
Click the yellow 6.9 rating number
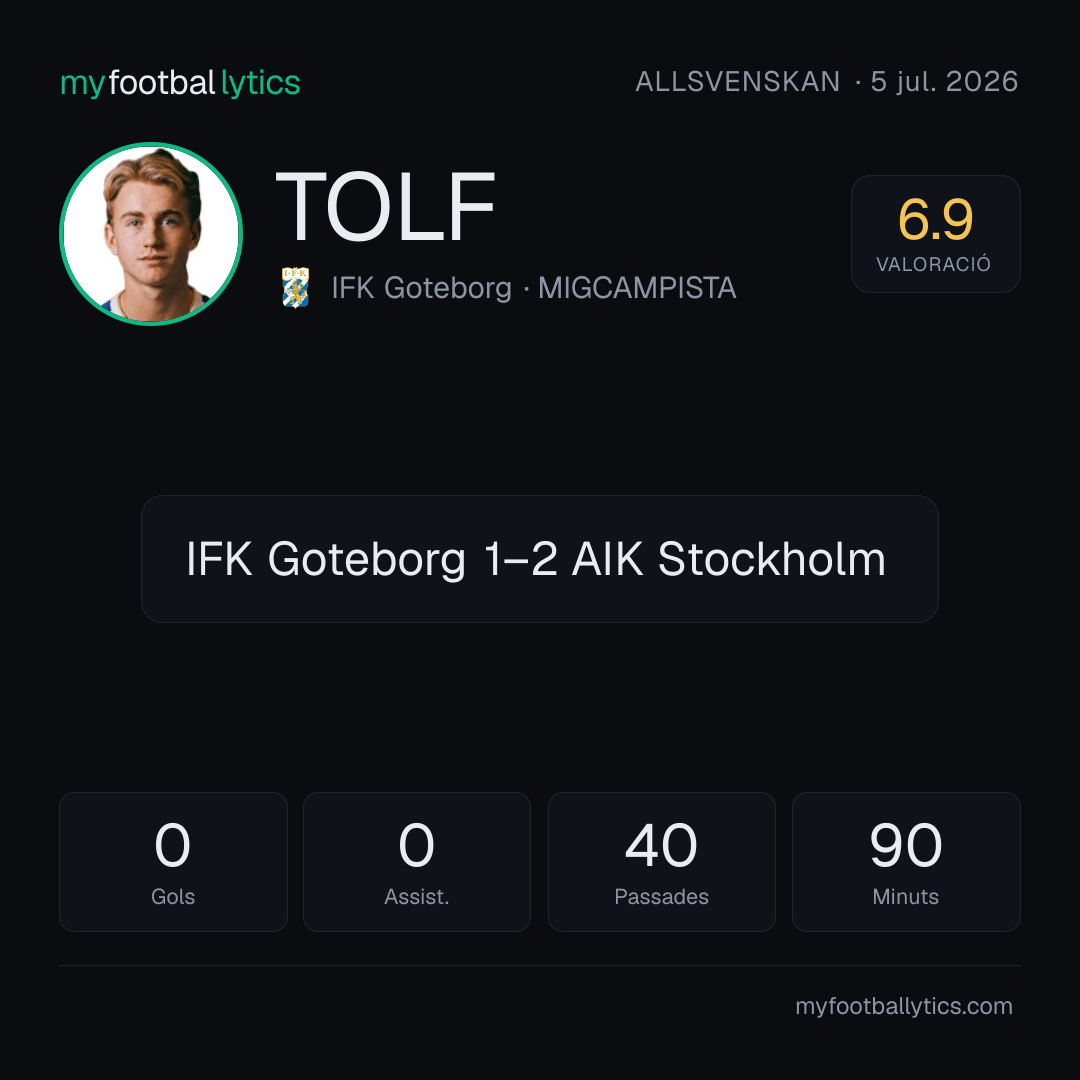(x=935, y=219)
